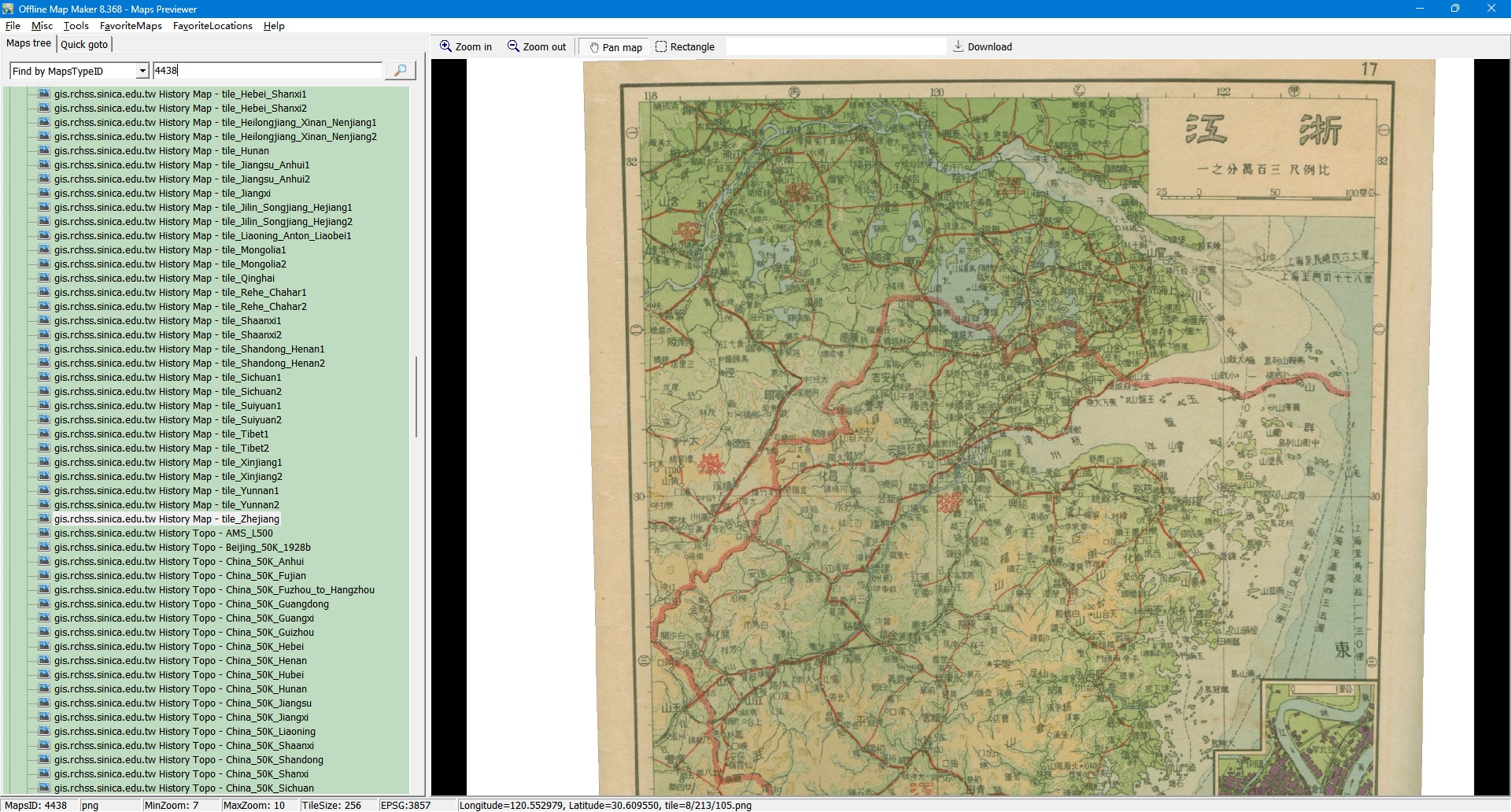Select History Map tile_Hunan in tree

(161, 151)
